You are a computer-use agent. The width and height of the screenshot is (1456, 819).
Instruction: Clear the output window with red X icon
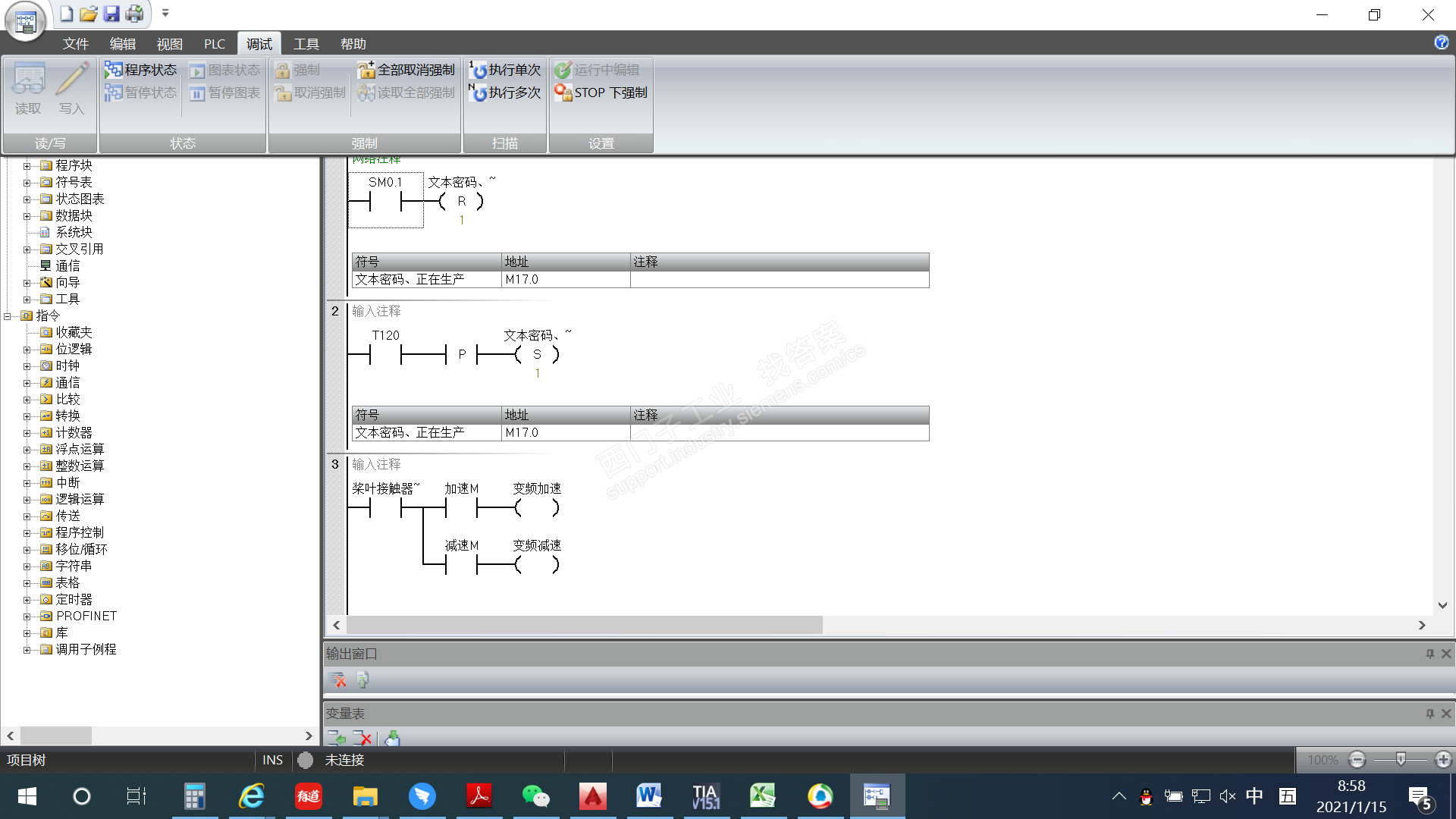click(337, 680)
